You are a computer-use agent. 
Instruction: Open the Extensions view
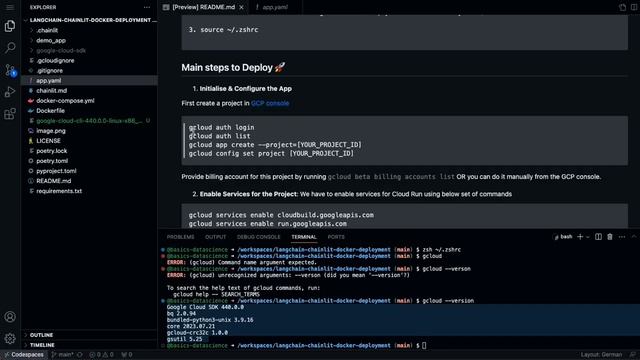click(10, 114)
